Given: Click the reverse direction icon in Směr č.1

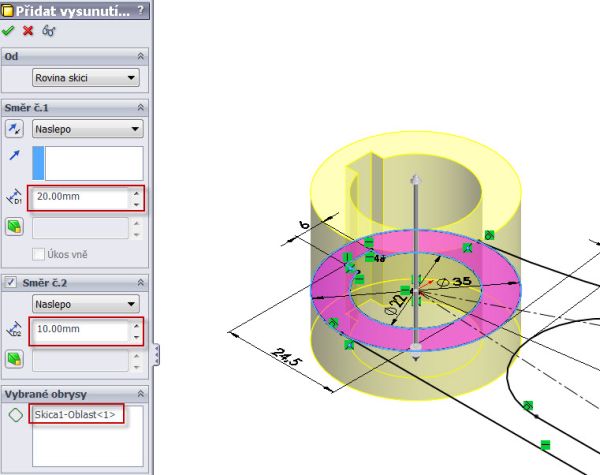Looking at the screenshot, I should [15, 129].
